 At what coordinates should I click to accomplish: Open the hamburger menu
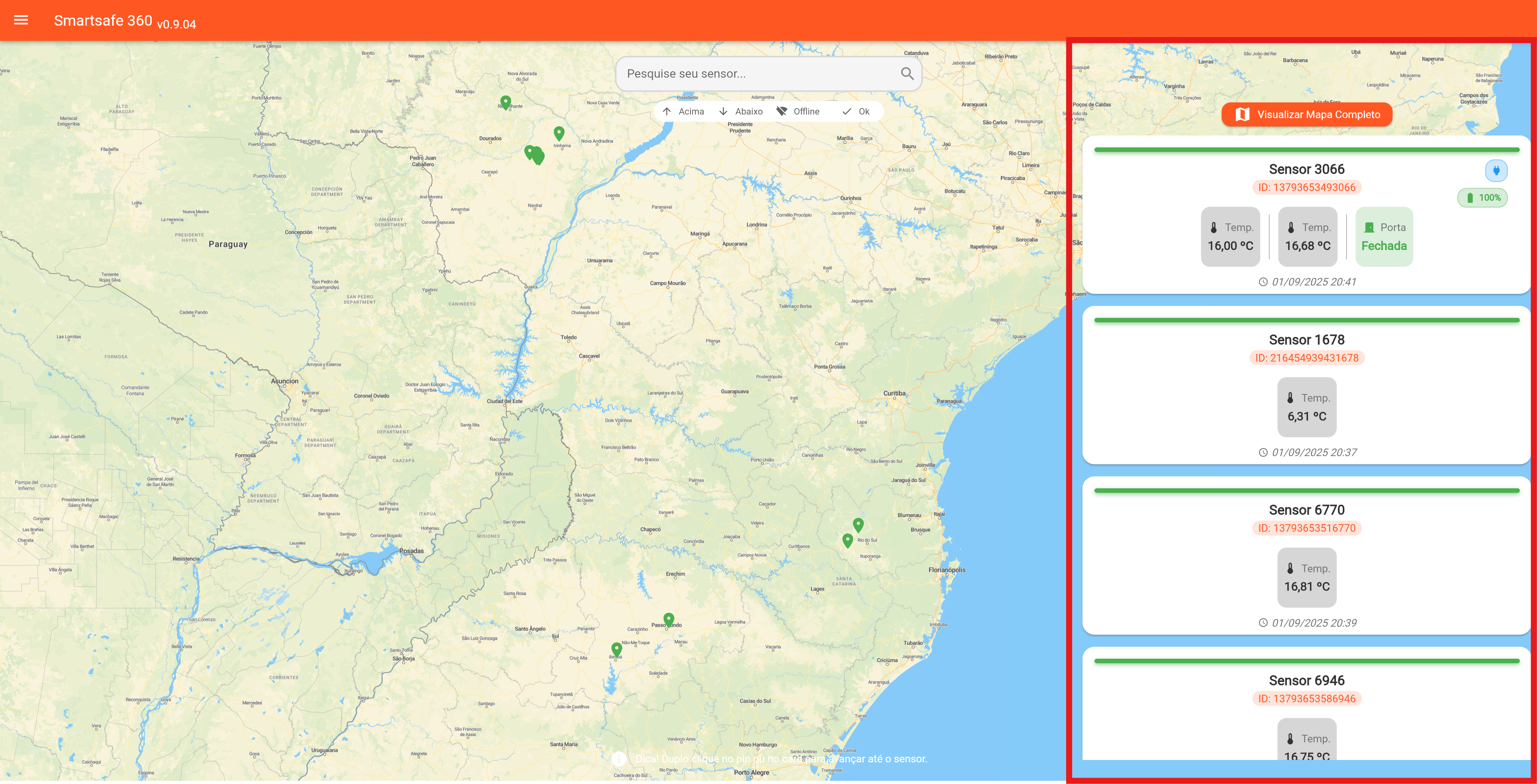[x=21, y=20]
